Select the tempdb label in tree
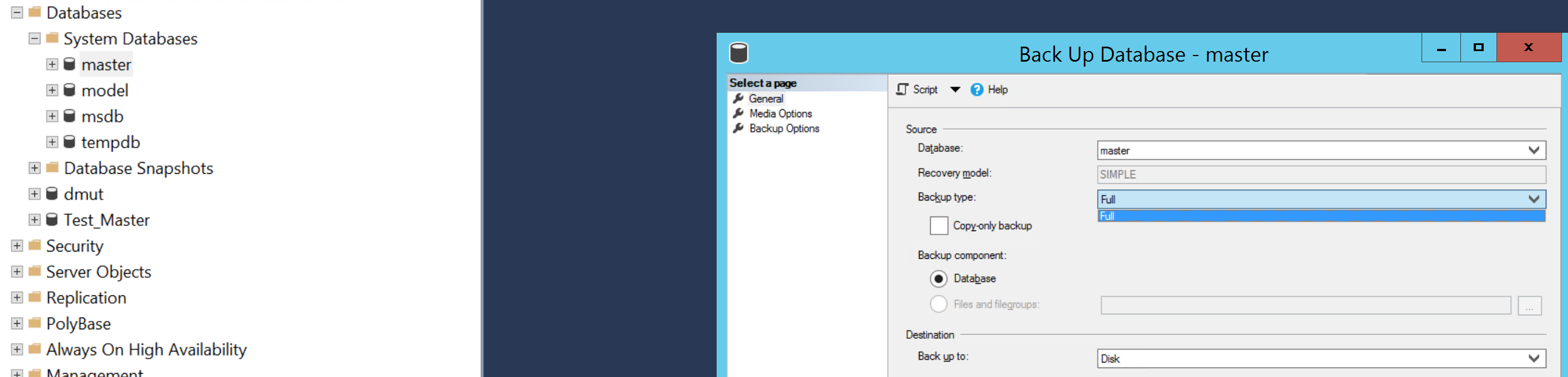This screenshot has height=377, width=1568. (111, 142)
